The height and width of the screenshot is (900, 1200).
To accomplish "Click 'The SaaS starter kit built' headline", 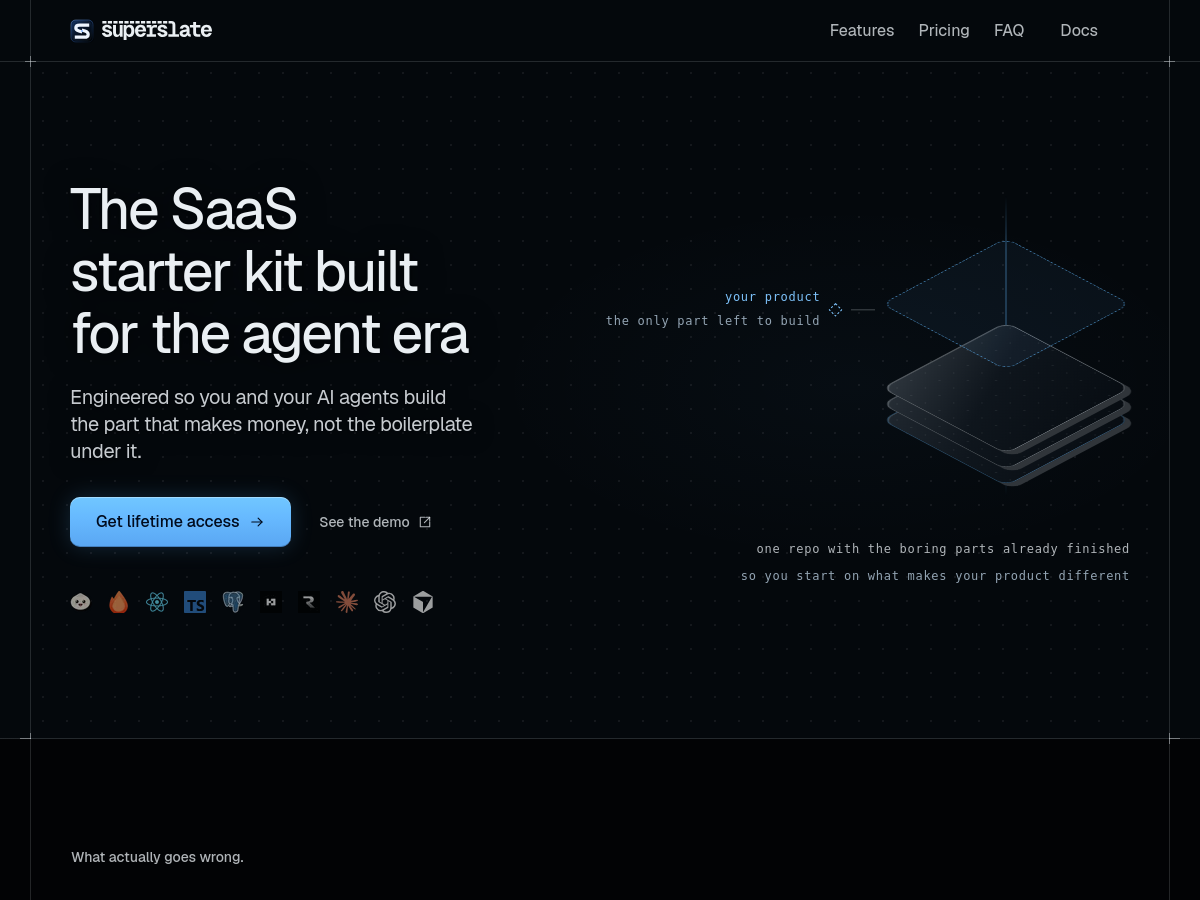I will pyautogui.click(x=270, y=271).
